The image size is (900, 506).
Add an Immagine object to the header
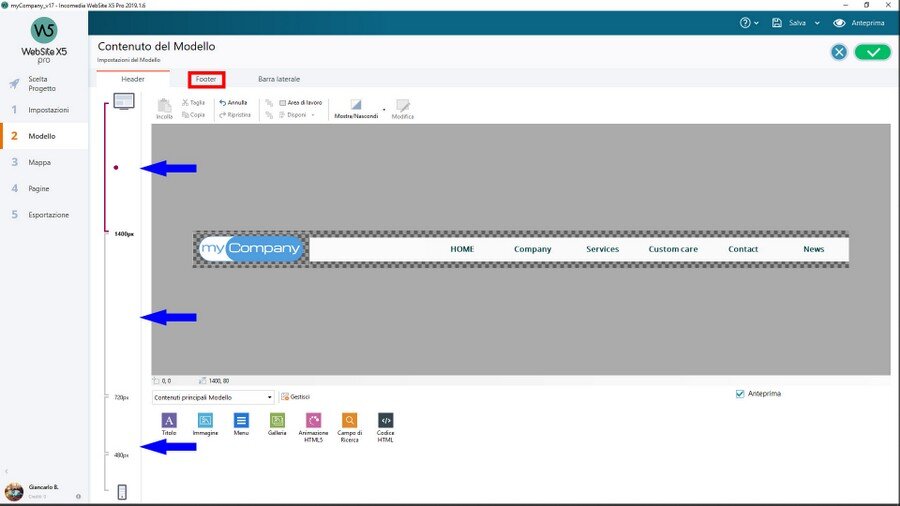(x=205, y=421)
